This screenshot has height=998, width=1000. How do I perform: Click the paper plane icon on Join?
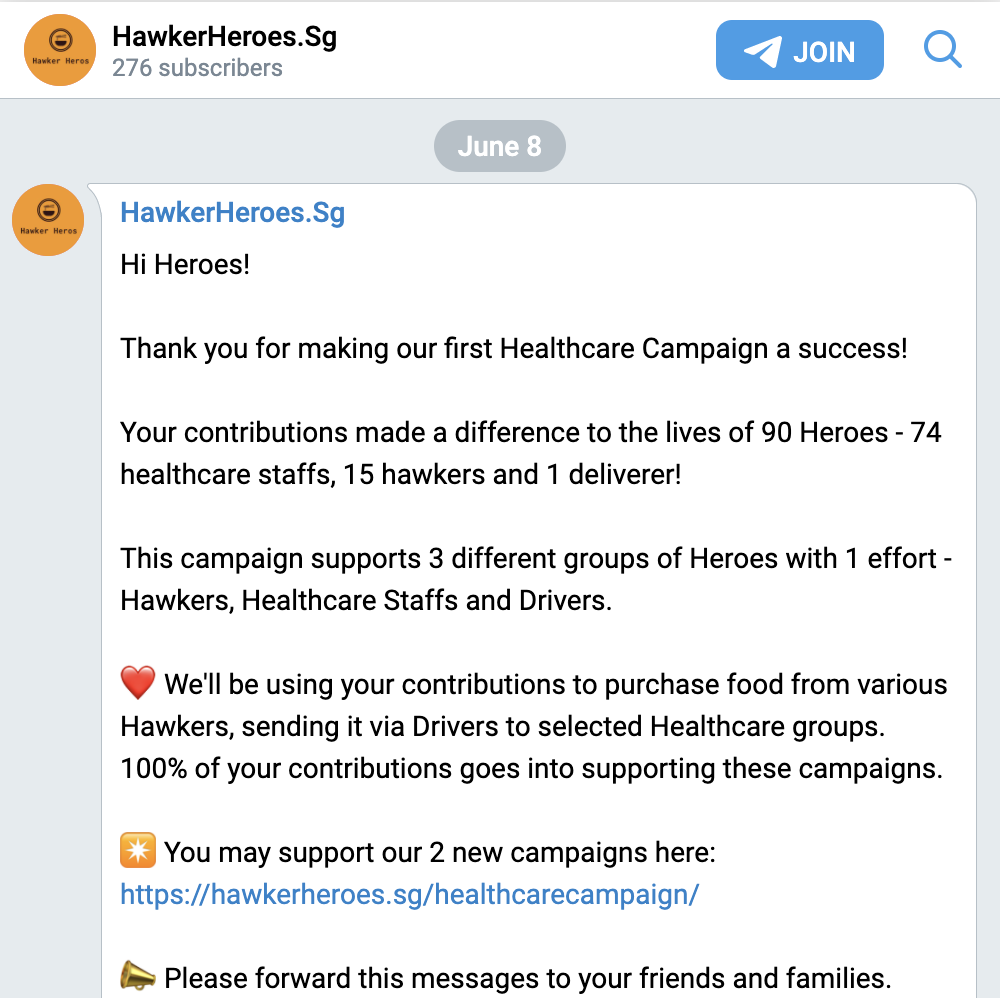(762, 51)
